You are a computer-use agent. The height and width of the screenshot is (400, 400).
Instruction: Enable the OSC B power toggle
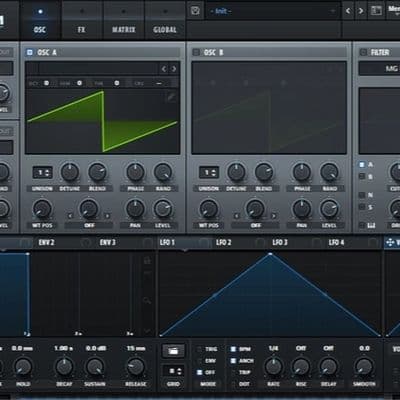point(196,52)
